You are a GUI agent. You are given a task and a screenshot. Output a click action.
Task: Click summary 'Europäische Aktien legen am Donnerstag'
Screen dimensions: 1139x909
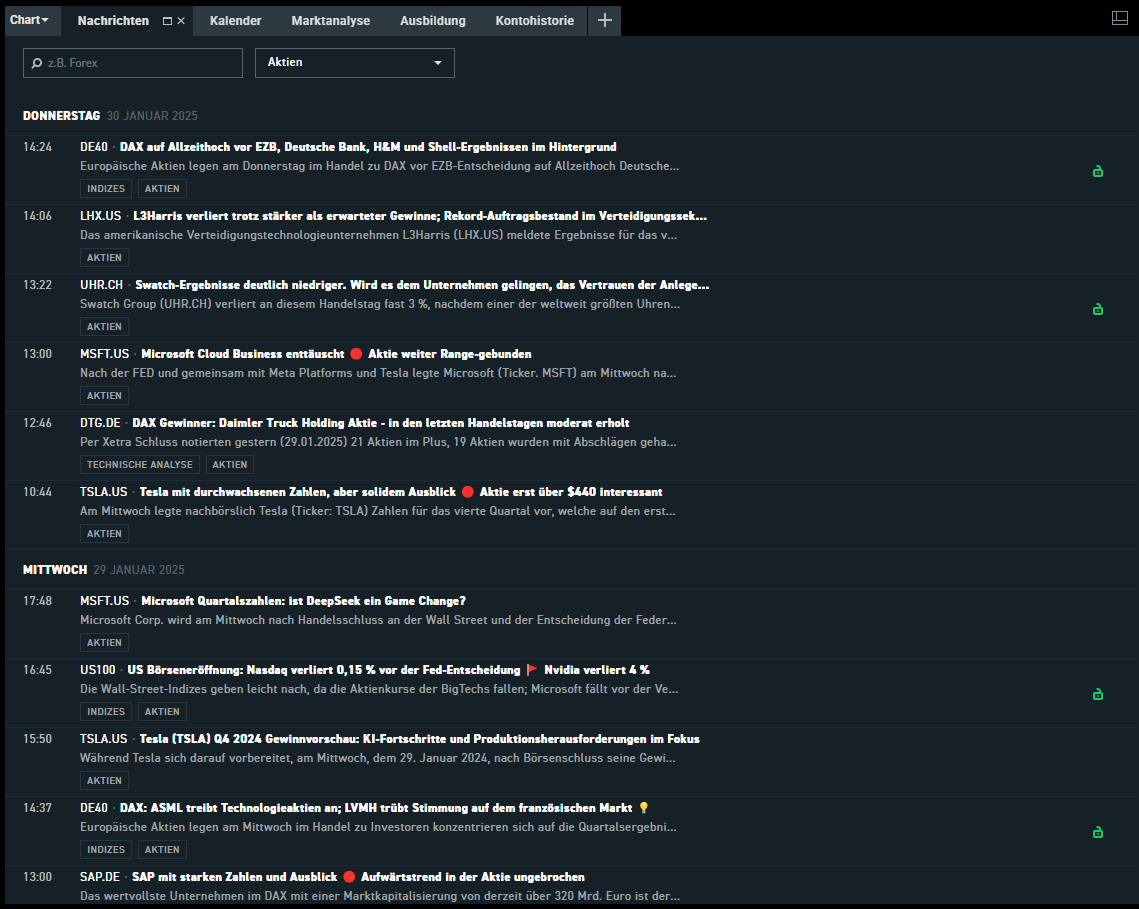[x=380, y=166]
